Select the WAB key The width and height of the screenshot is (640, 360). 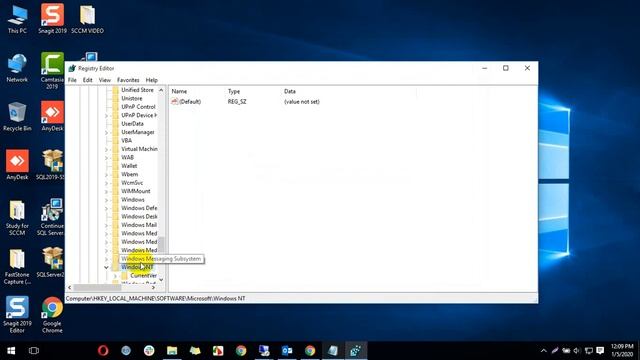[127, 158]
